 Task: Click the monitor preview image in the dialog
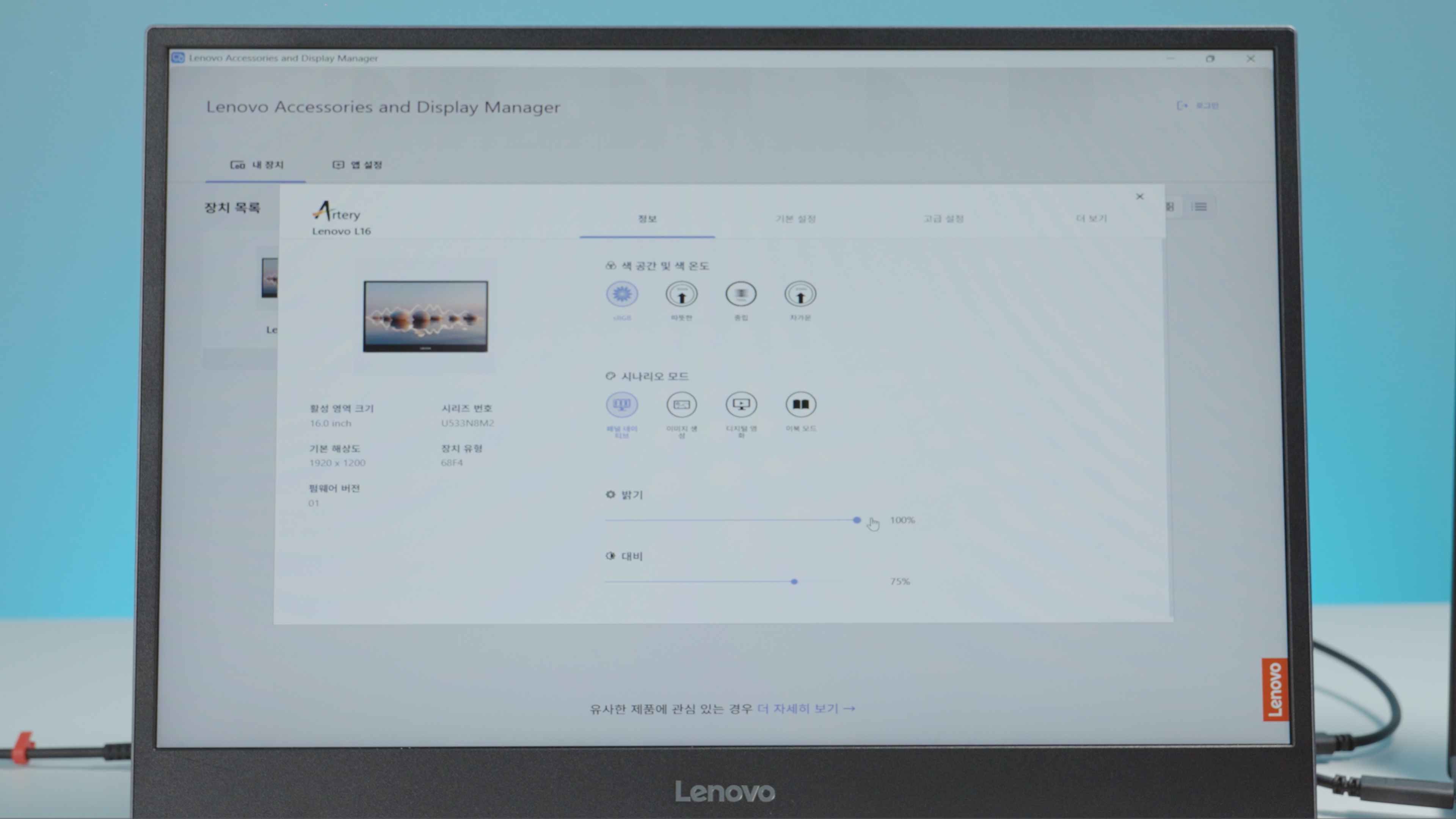pos(425,317)
